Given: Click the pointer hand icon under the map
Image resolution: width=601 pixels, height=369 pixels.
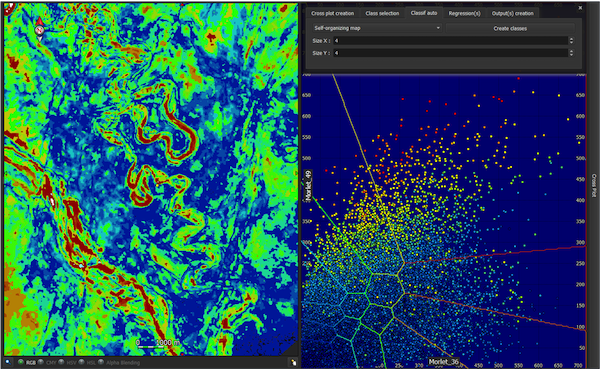Looking at the screenshot, I should pos(294,362).
